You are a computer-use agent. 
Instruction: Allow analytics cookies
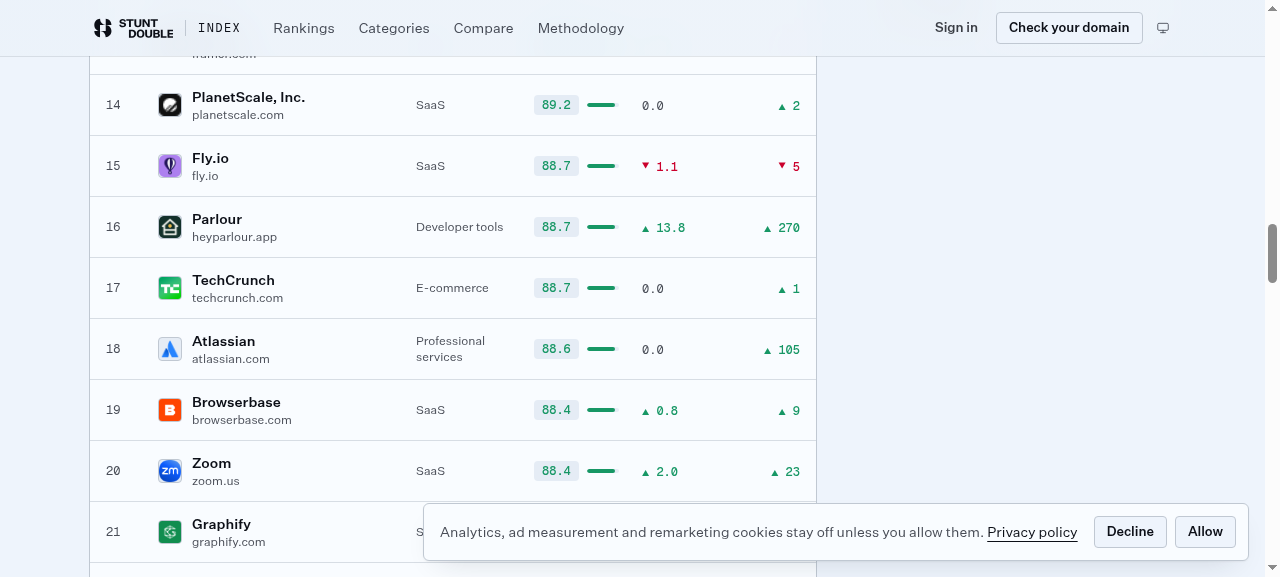coord(1205,532)
